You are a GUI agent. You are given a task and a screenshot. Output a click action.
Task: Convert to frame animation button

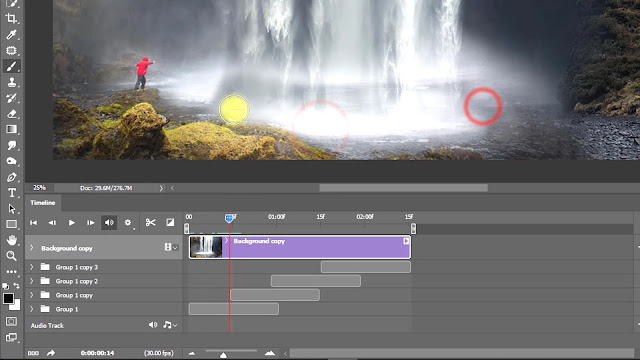tap(33, 353)
